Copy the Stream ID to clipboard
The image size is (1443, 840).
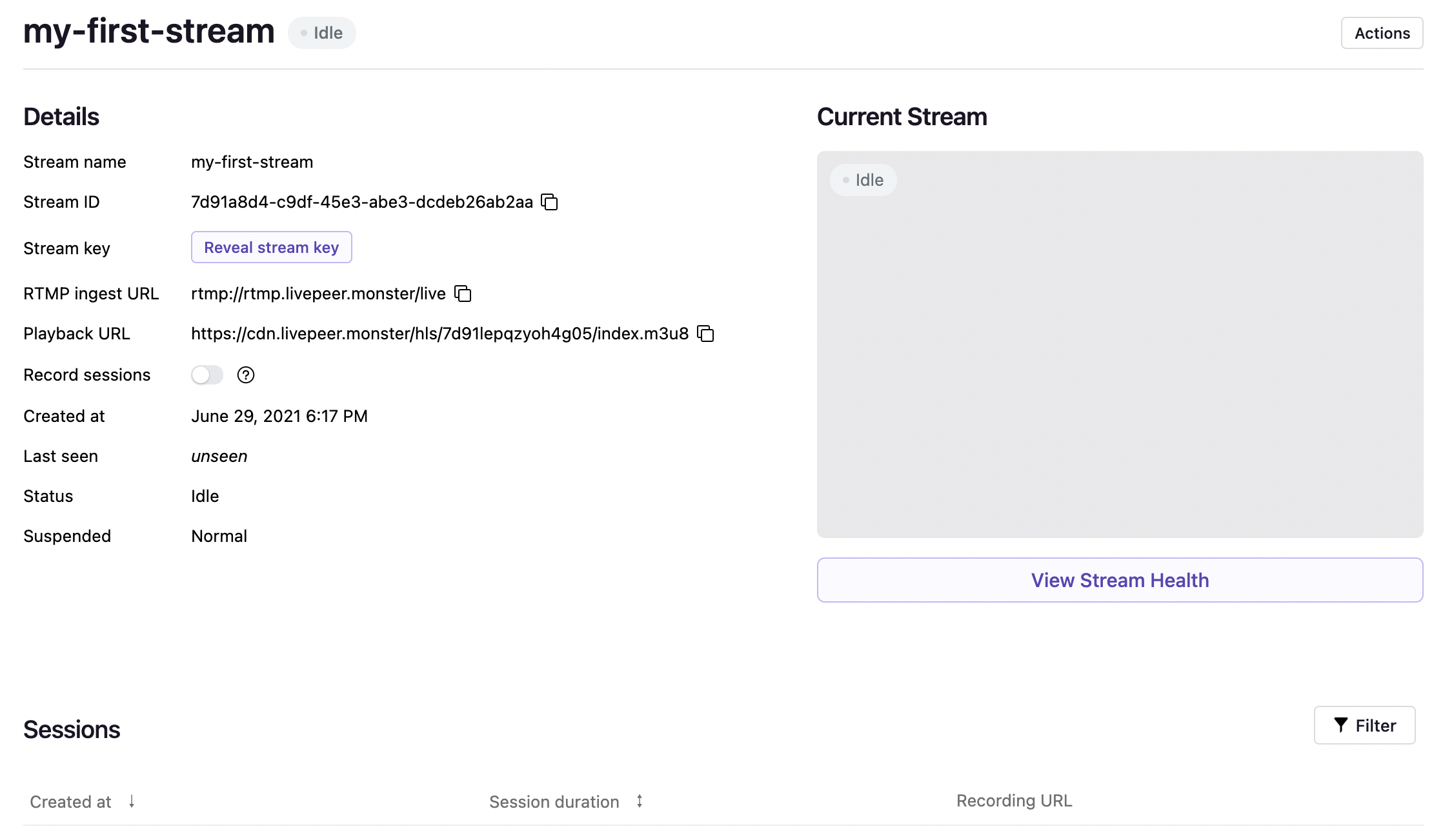(549, 202)
